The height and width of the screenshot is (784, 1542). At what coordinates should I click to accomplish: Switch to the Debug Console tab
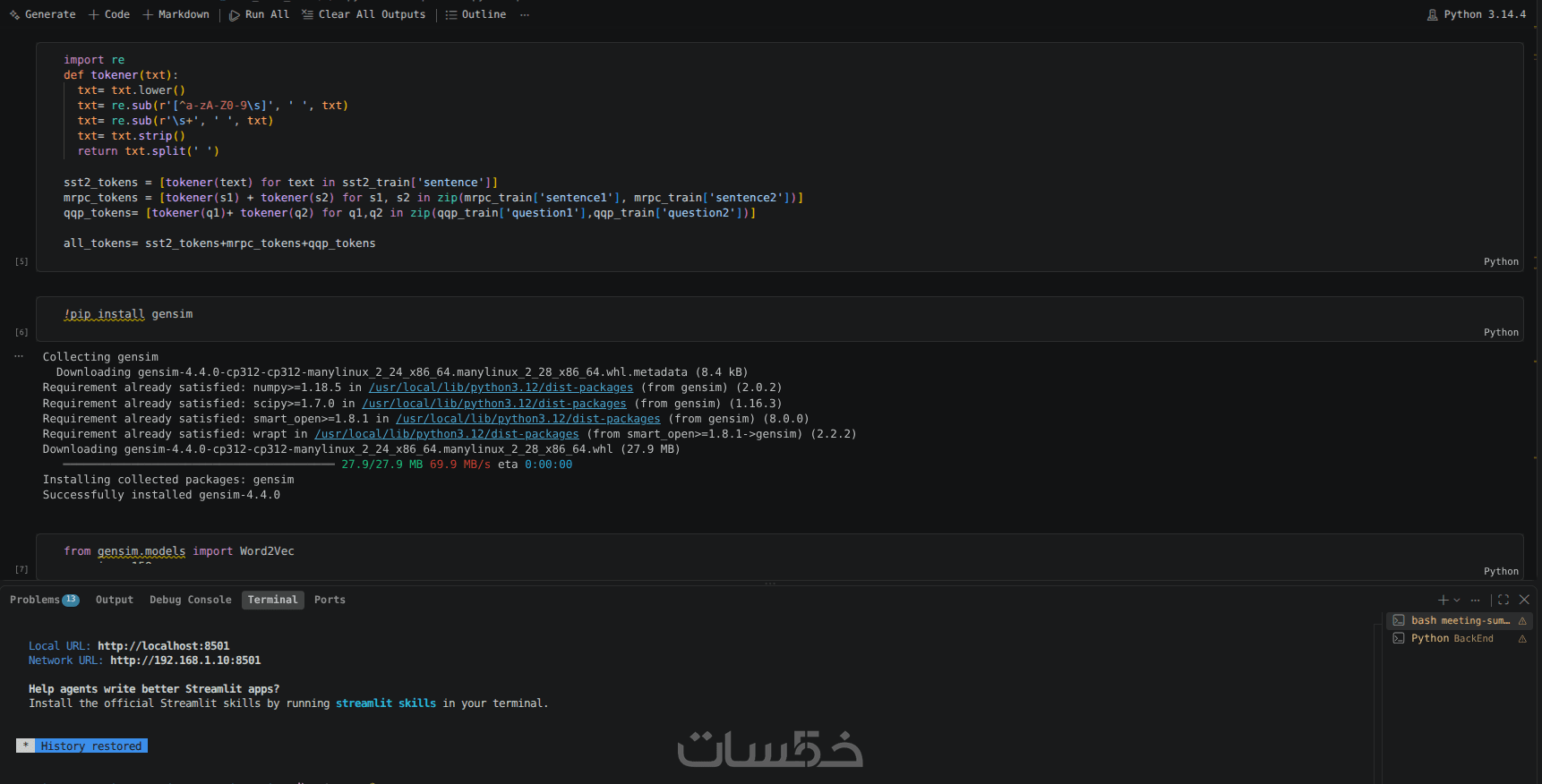(191, 600)
